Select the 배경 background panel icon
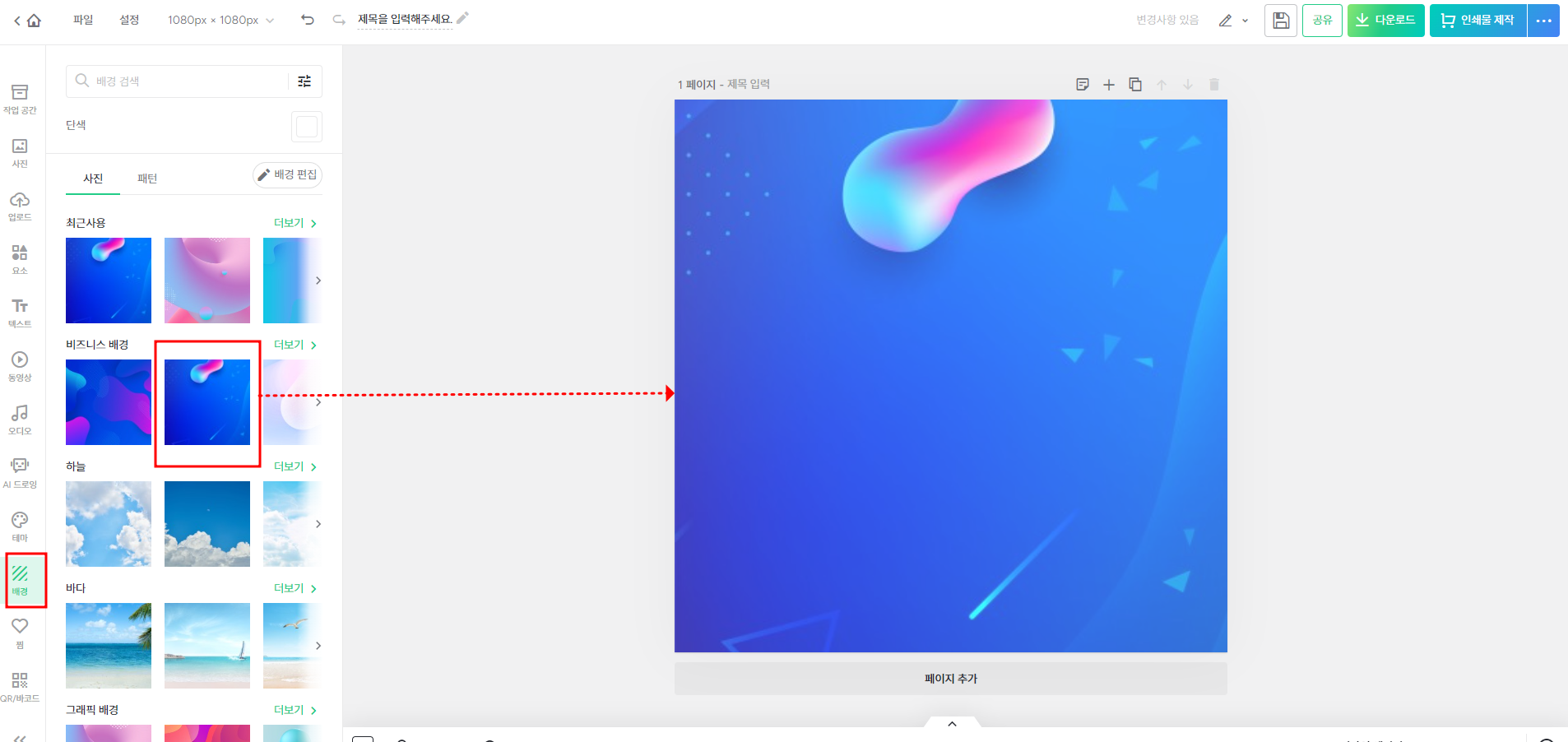 (x=20, y=580)
